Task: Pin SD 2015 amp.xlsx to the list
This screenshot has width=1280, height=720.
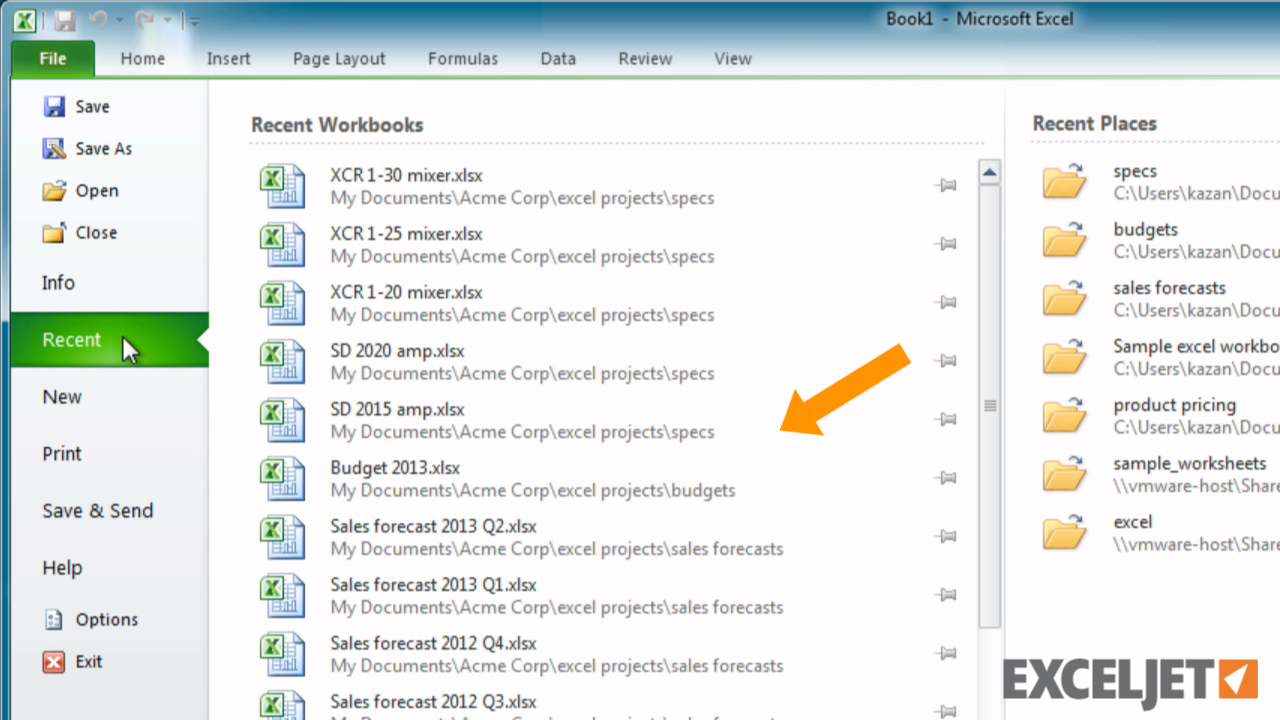Action: tap(946, 419)
